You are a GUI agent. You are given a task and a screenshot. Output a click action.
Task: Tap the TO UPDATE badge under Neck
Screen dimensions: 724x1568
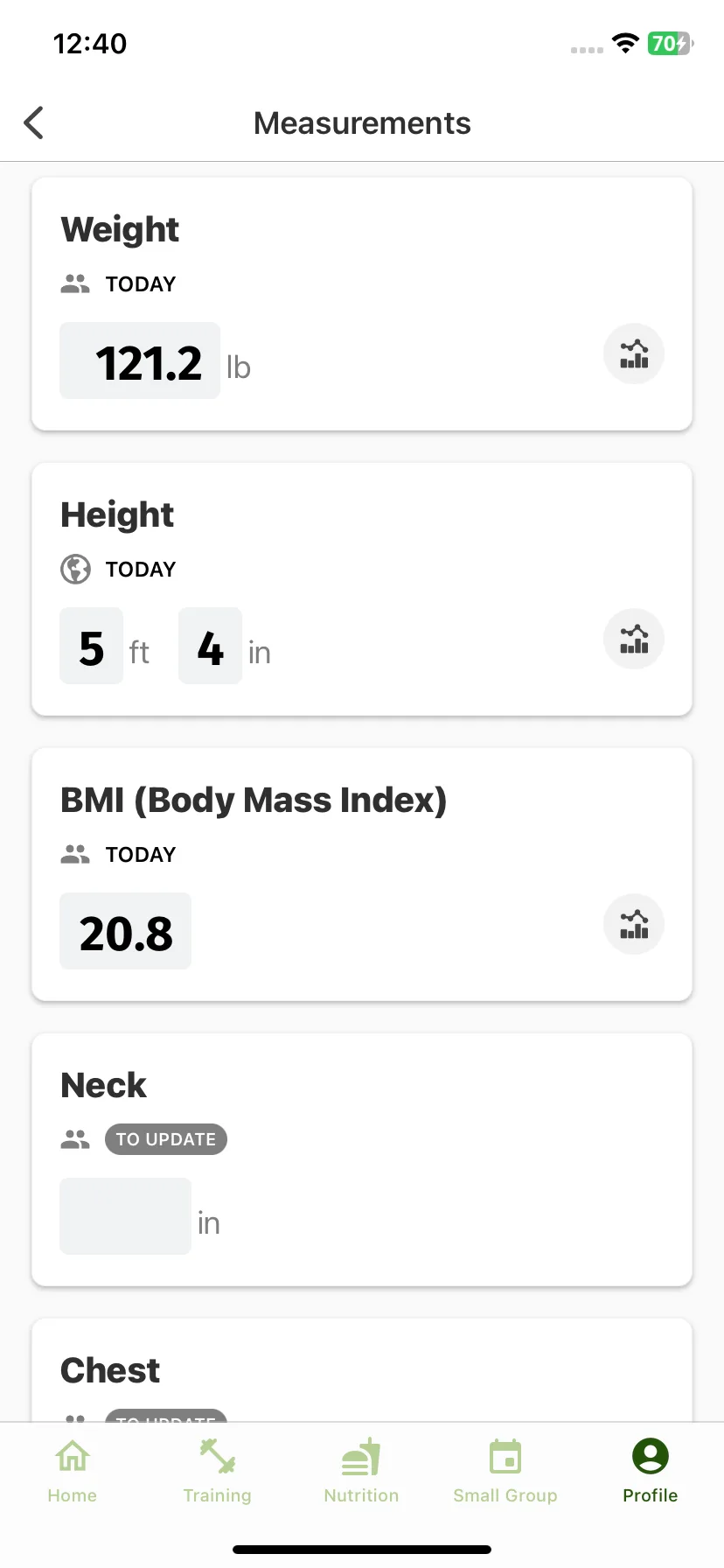(x=166, y=1139)
